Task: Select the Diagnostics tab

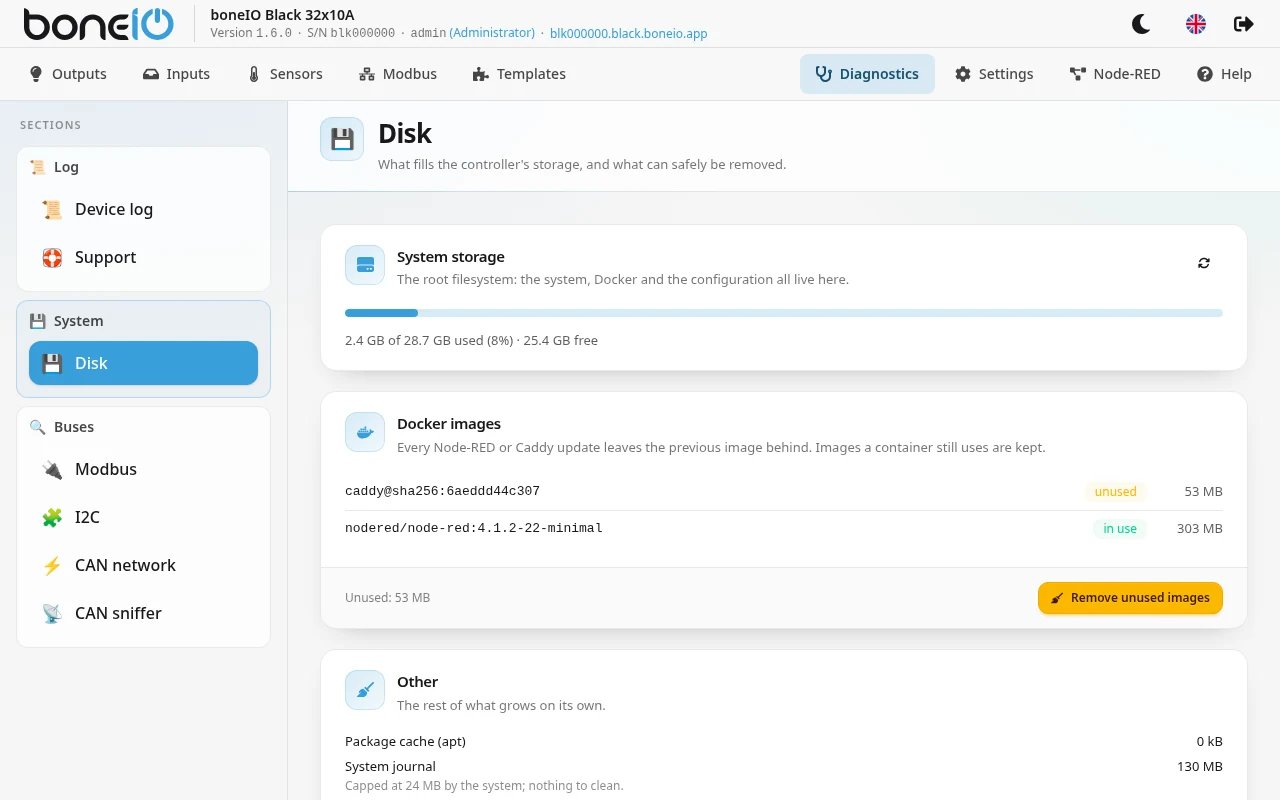Action: (x=867, y=74)
